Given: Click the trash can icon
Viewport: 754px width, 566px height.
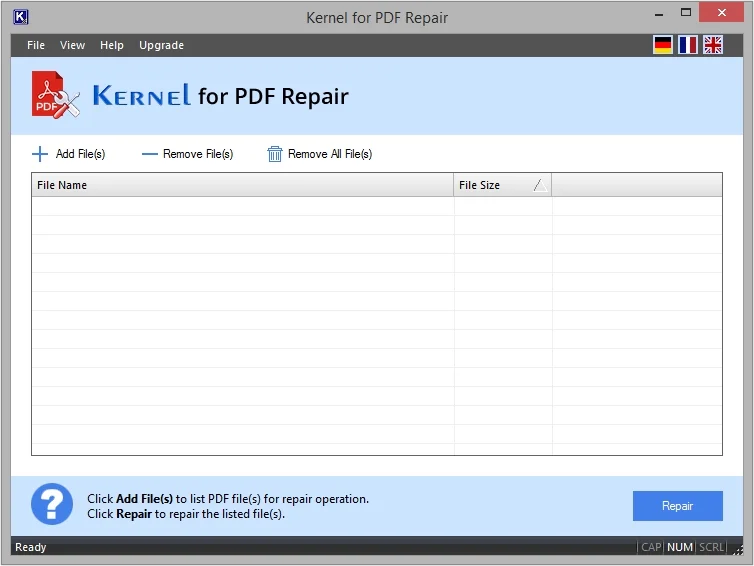Looking at the screenshot, I should (275, 154).
